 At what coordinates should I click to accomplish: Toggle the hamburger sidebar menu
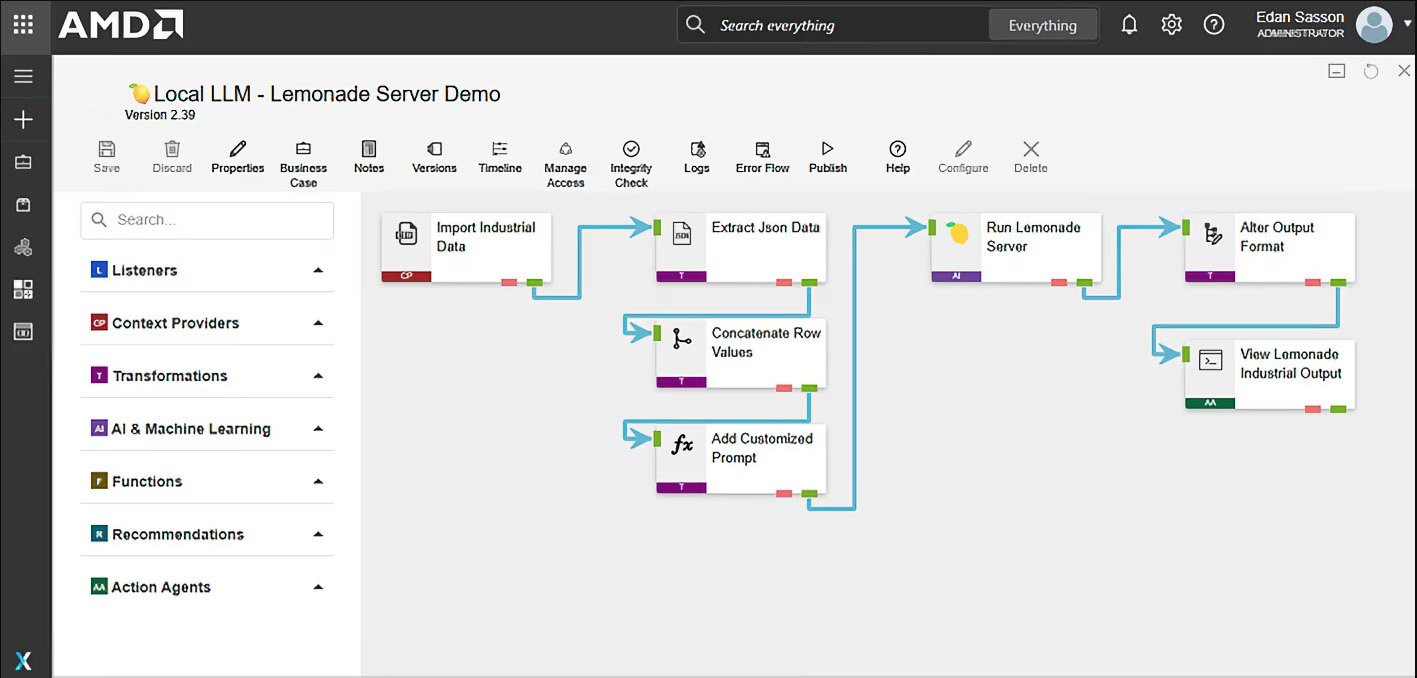pos(23,77)
